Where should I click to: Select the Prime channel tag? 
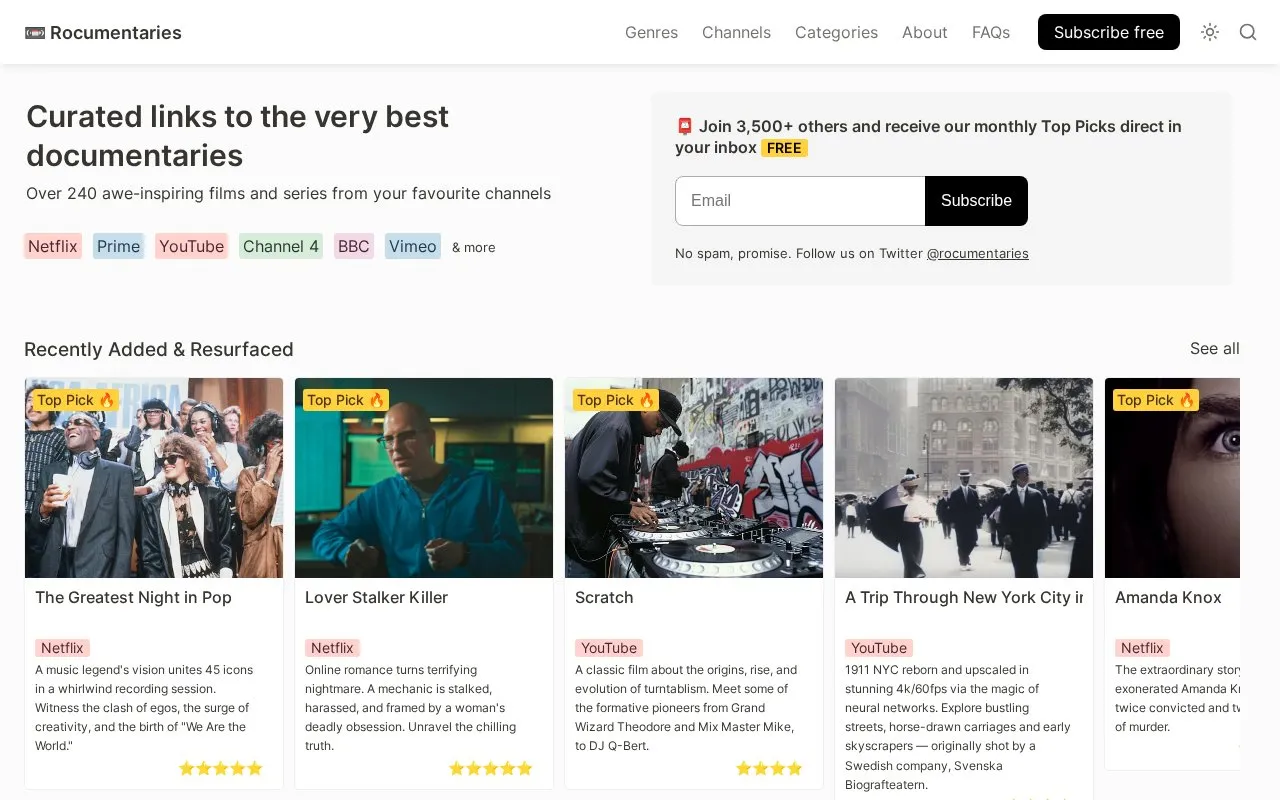[119, 246]
